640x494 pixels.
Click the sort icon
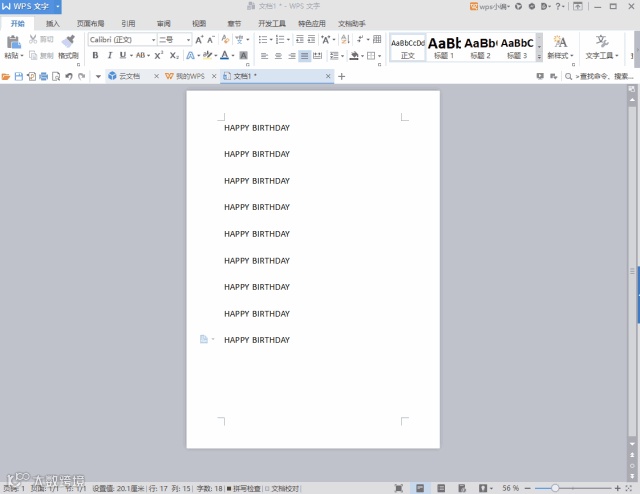[345, 39]
